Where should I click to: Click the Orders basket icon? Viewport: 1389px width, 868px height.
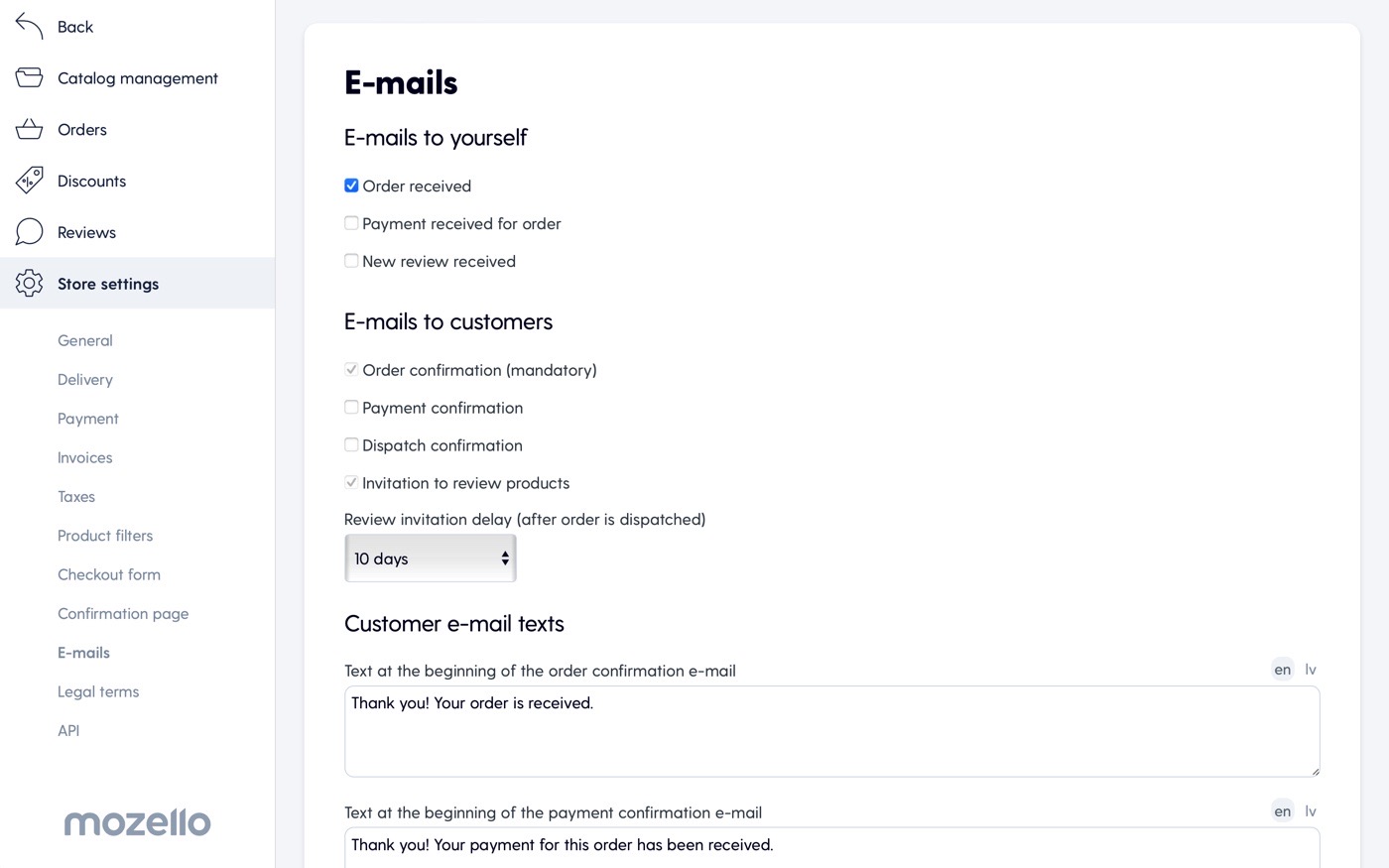coord(29,129)
